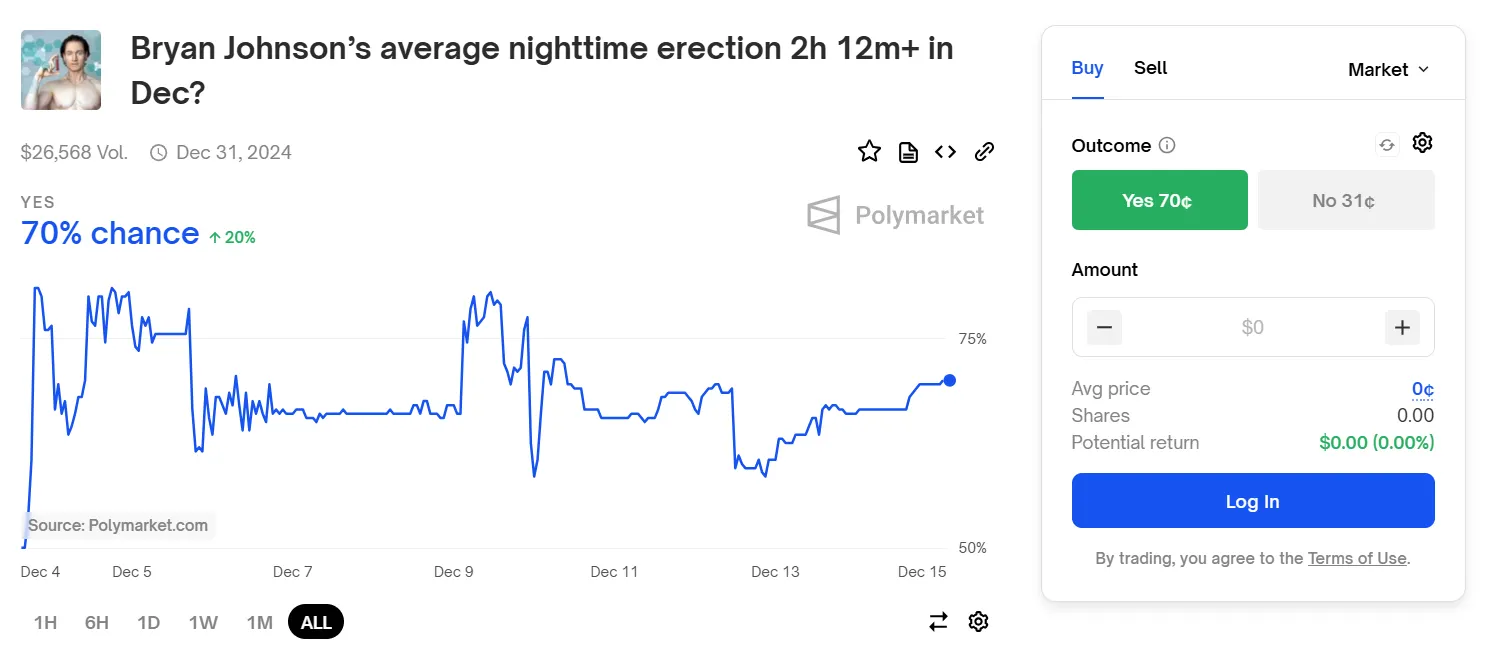The image size is (1488, 650).
Task: Switch to the Buy tab
Action: (1087, 68)
